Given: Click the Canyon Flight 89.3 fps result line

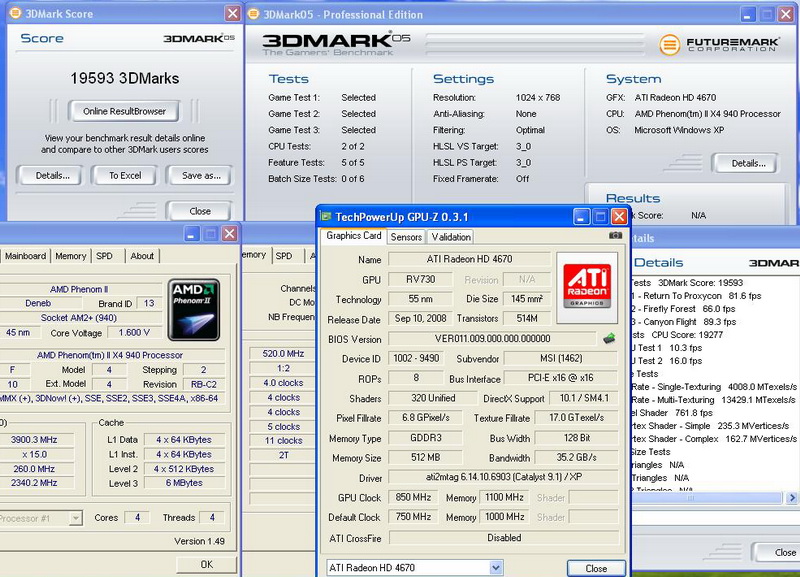Looking at the screenshot, I should 684,322.
